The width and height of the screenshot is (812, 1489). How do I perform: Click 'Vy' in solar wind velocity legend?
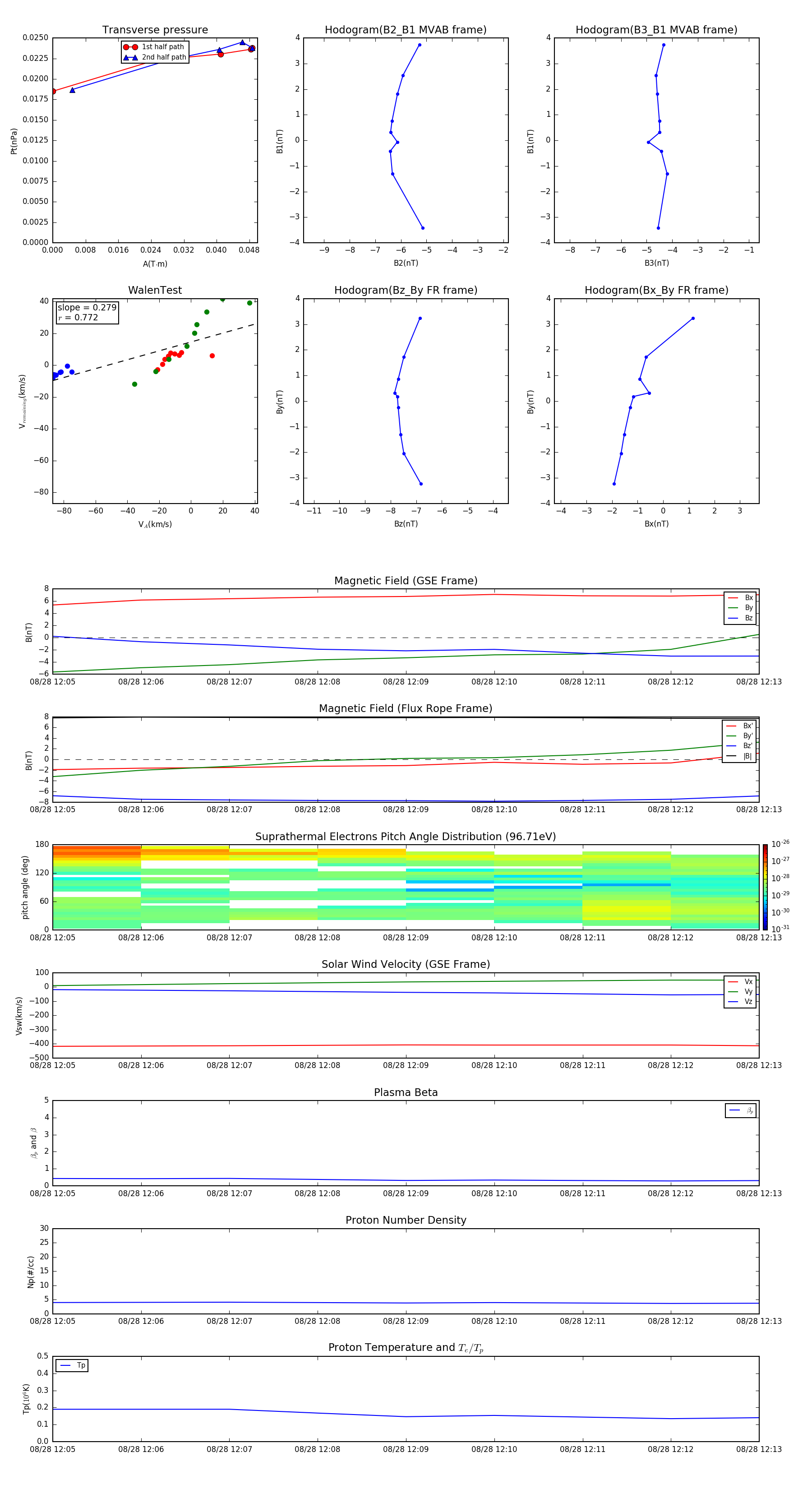pyautogui.click(x=748, y=991)
